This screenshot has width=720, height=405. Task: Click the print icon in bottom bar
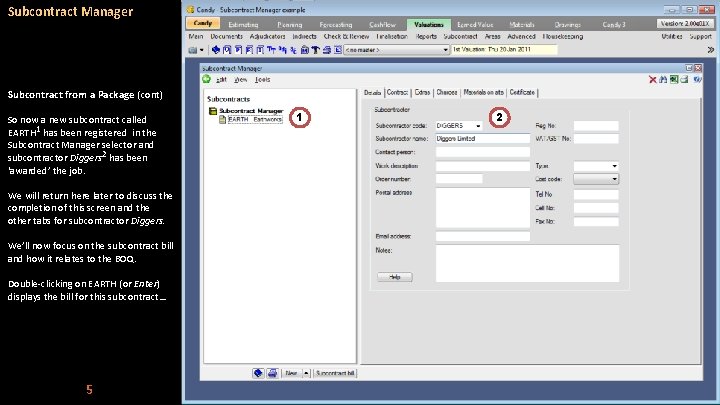pos(272,373)
